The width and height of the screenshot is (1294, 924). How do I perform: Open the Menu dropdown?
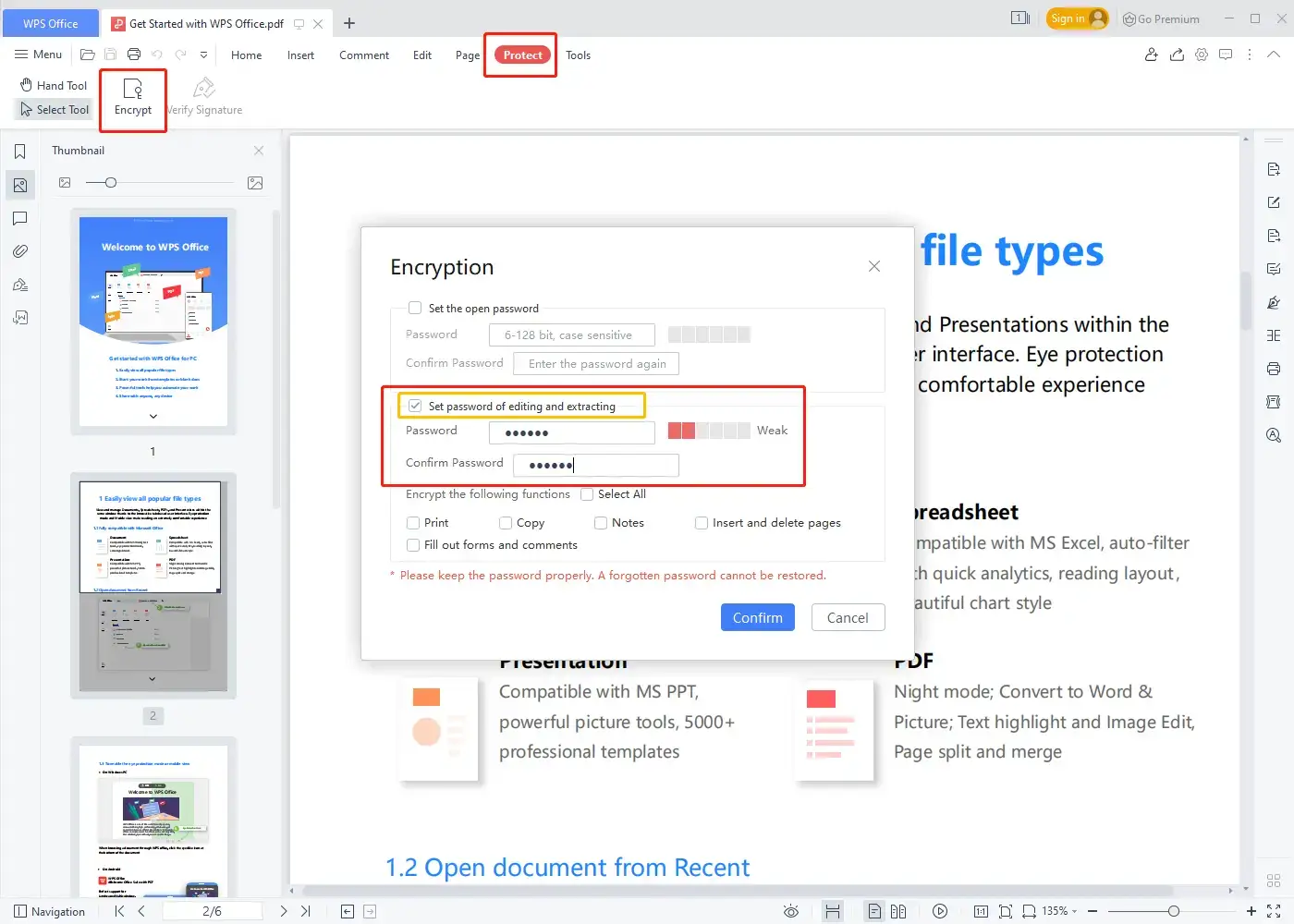click(38, 55)
